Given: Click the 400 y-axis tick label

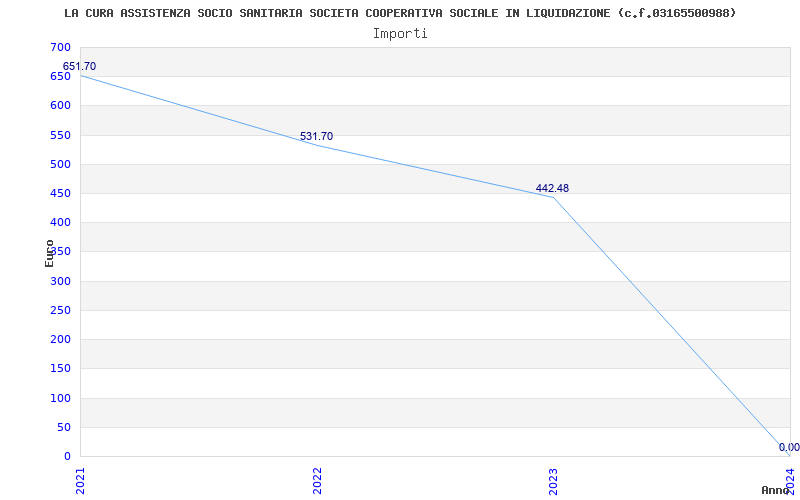Looking at the screenshot, I should 60,222.
